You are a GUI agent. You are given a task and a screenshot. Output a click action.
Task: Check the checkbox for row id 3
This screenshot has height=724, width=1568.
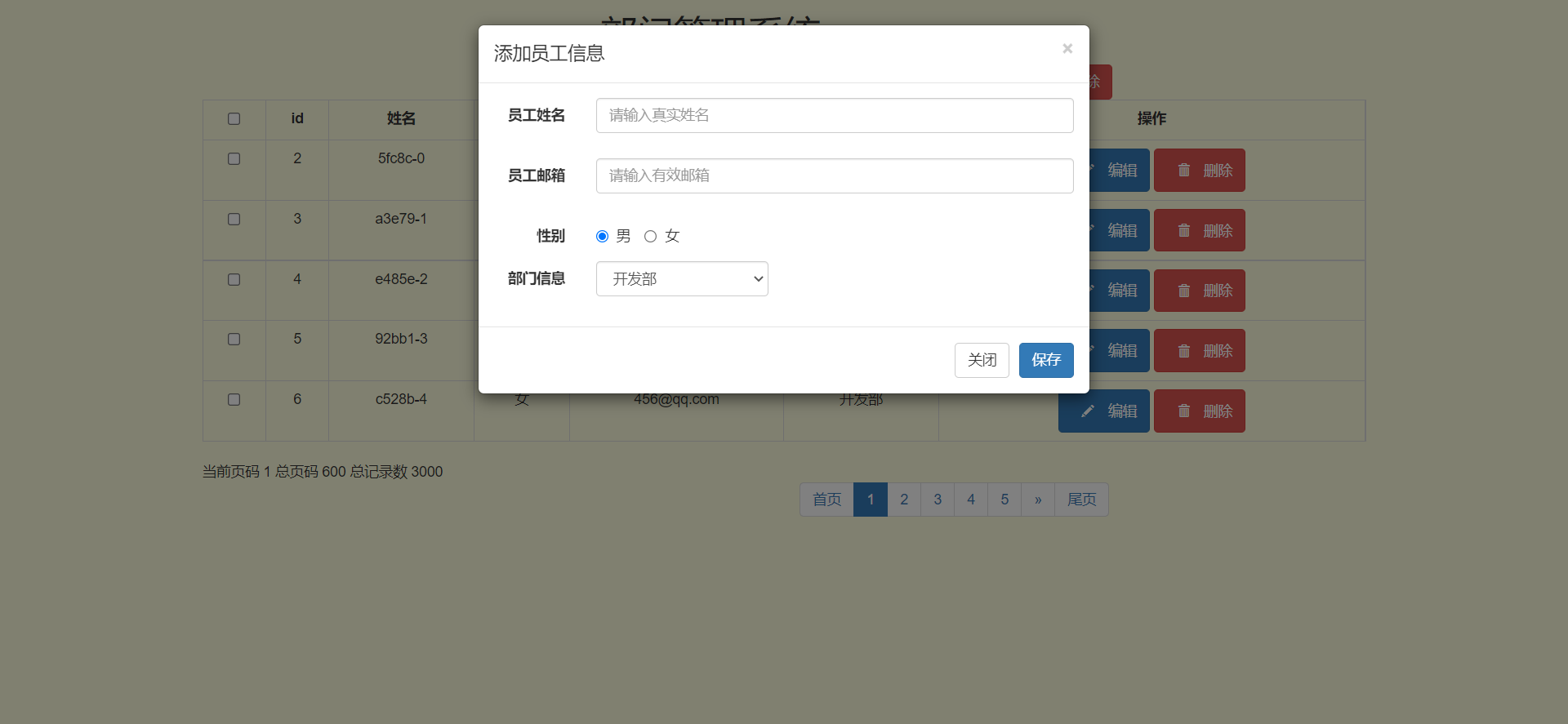click(x=234, y=219)
